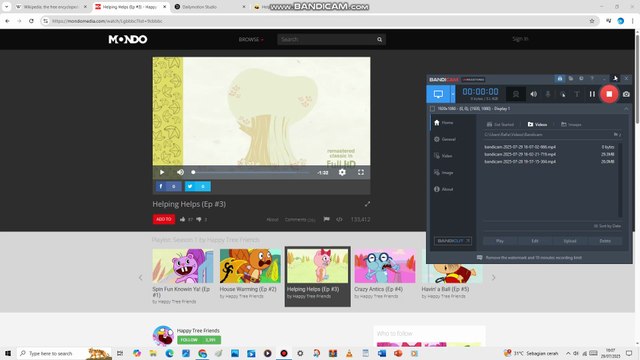Toggle mouse cursor effects in Bandicam
The height and width of the screenshot is (360, 640).
tap(562, 94)
